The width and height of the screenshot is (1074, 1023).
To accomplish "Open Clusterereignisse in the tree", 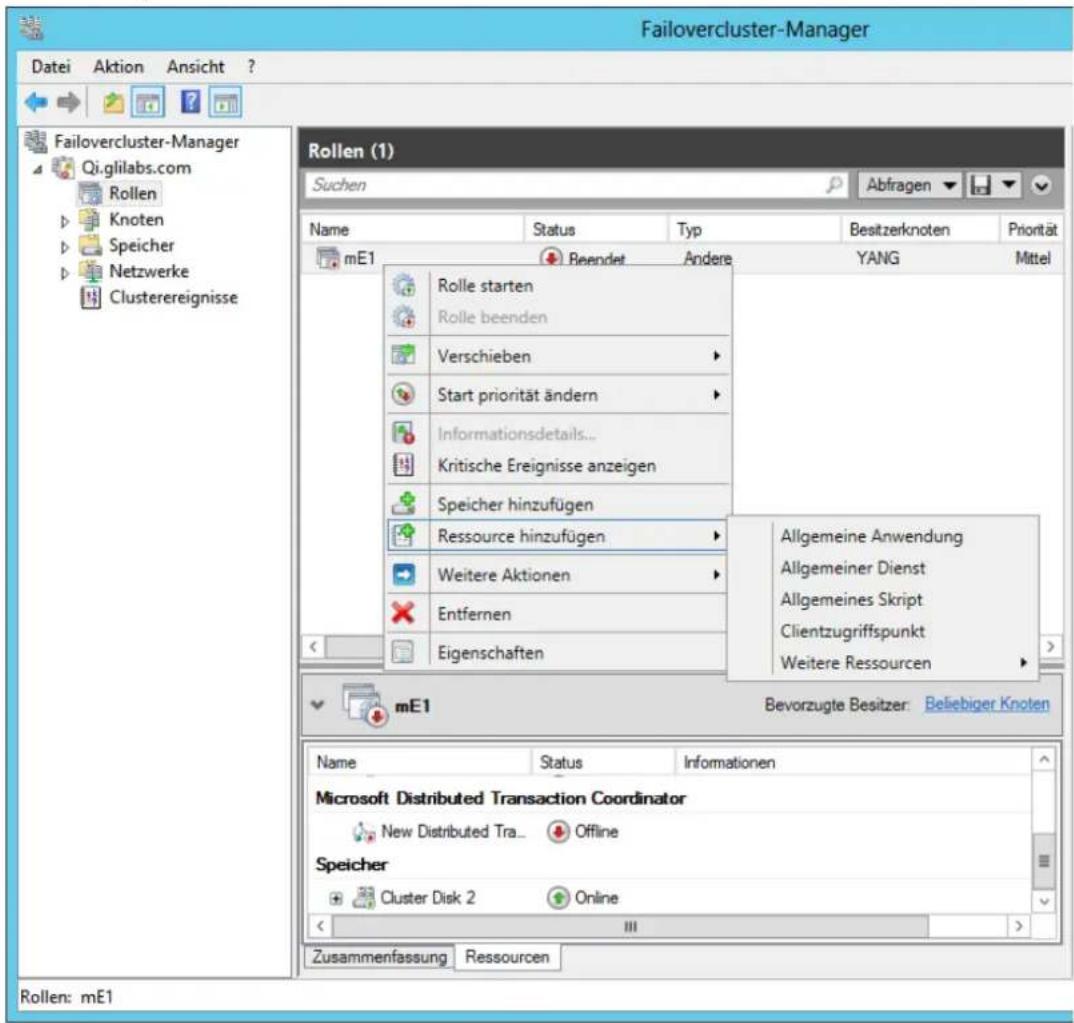I will coord(173,297).
